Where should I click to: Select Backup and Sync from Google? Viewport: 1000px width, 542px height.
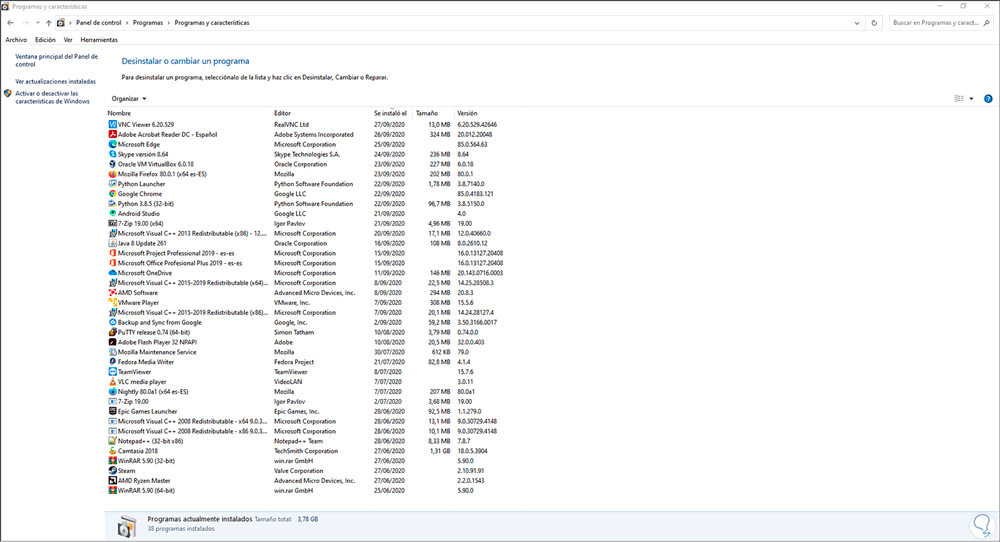306,322
